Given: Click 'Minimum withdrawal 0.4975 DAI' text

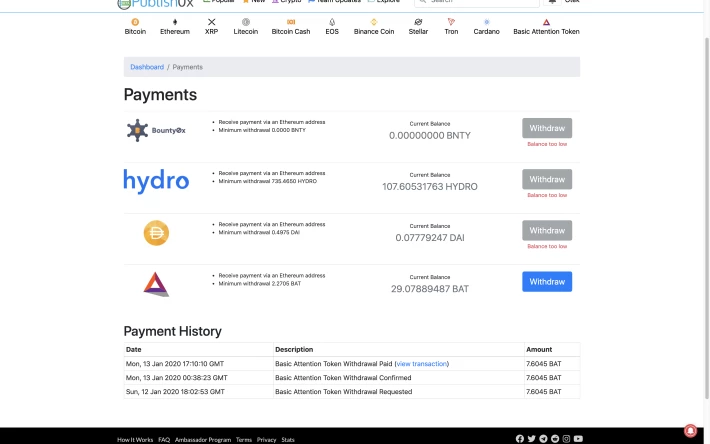Looking at the screenshot, I should click(259, 232).
